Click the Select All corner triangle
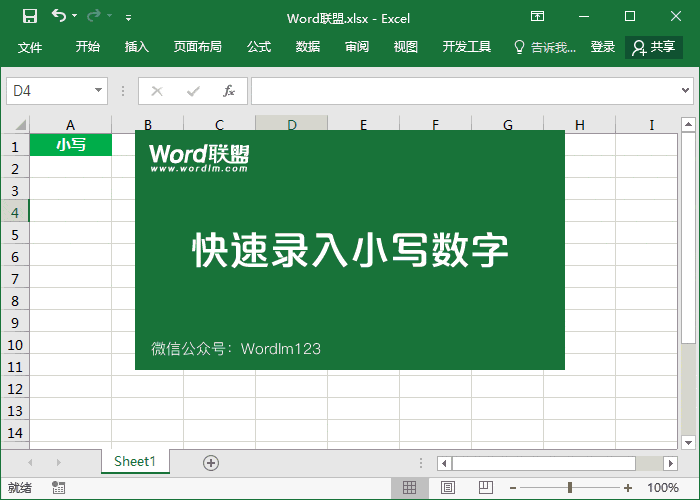700x500 pixels. pyautogui.click(x=20, y=125)
